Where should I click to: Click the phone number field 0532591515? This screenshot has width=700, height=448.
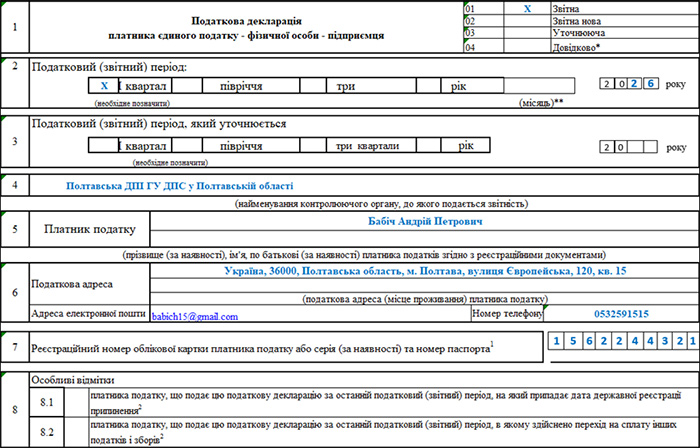tap(620, 314)
